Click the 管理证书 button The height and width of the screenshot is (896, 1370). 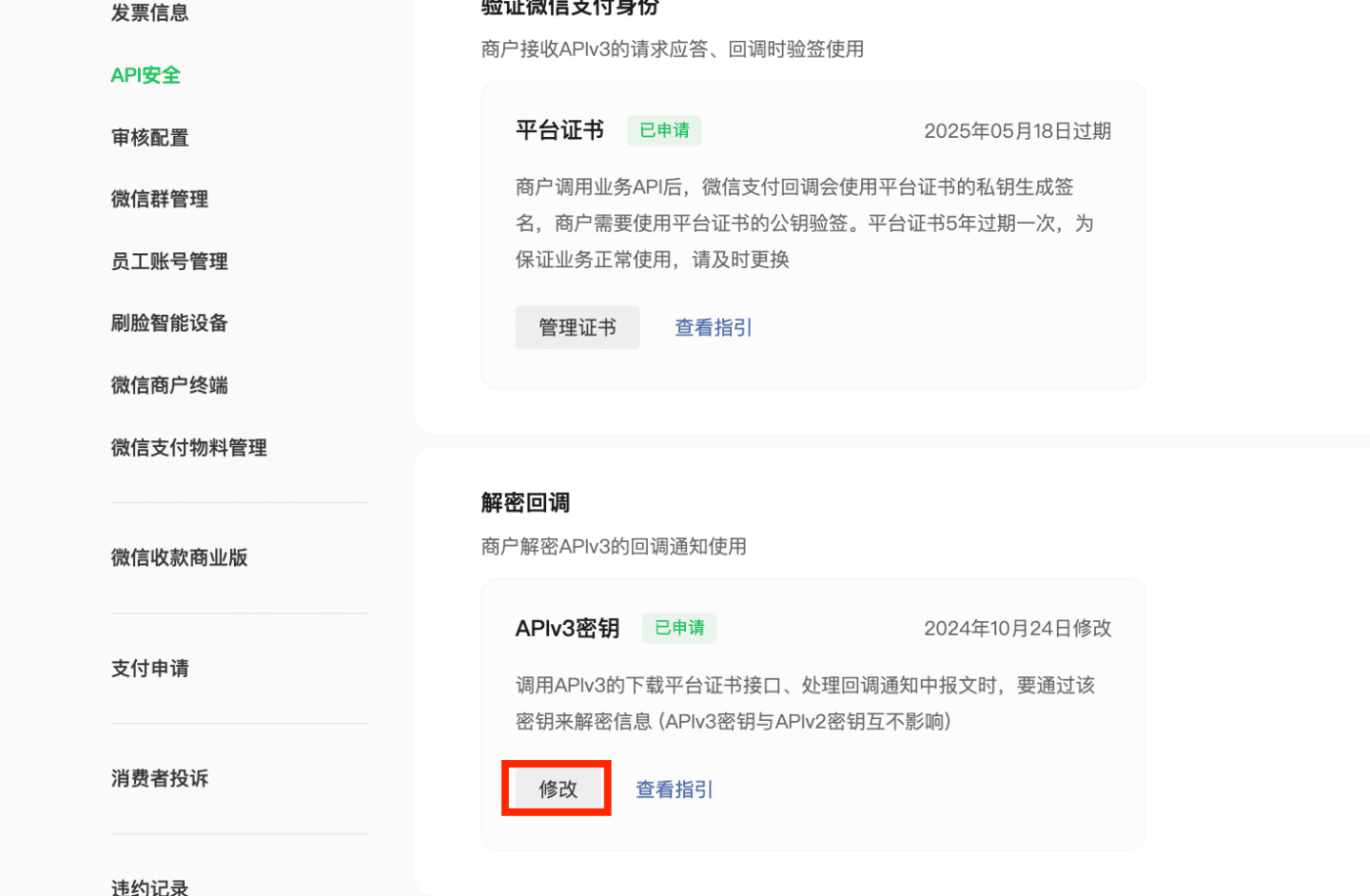coord(577,328)
